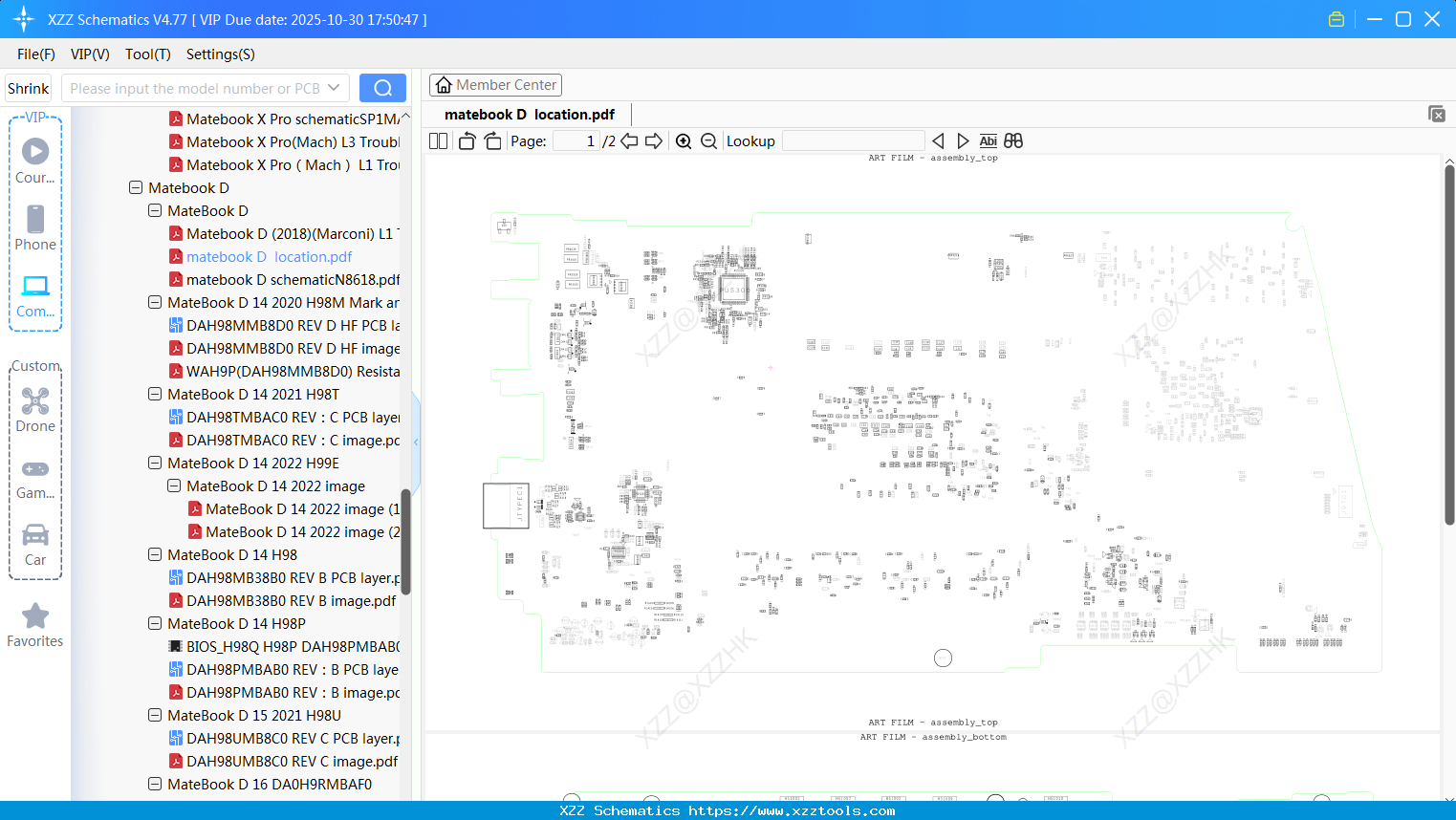Open DAH98TMBAC0 REV : C image.pdf

point(285,441)
